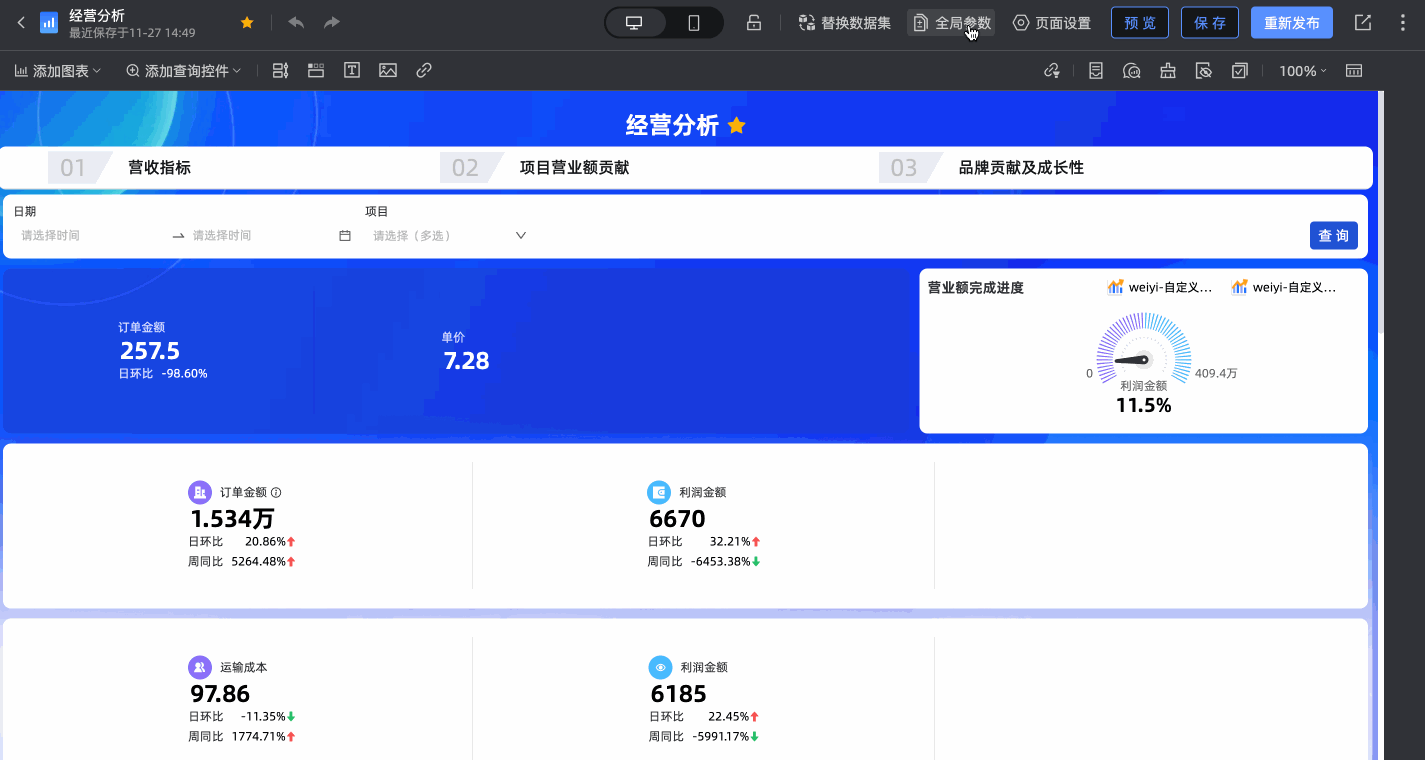Image resolution: width=1425 pixels, height=760 pixels.
Task: Click the star next to dashboard title 经营分析
Action: (x=737, y=126)
